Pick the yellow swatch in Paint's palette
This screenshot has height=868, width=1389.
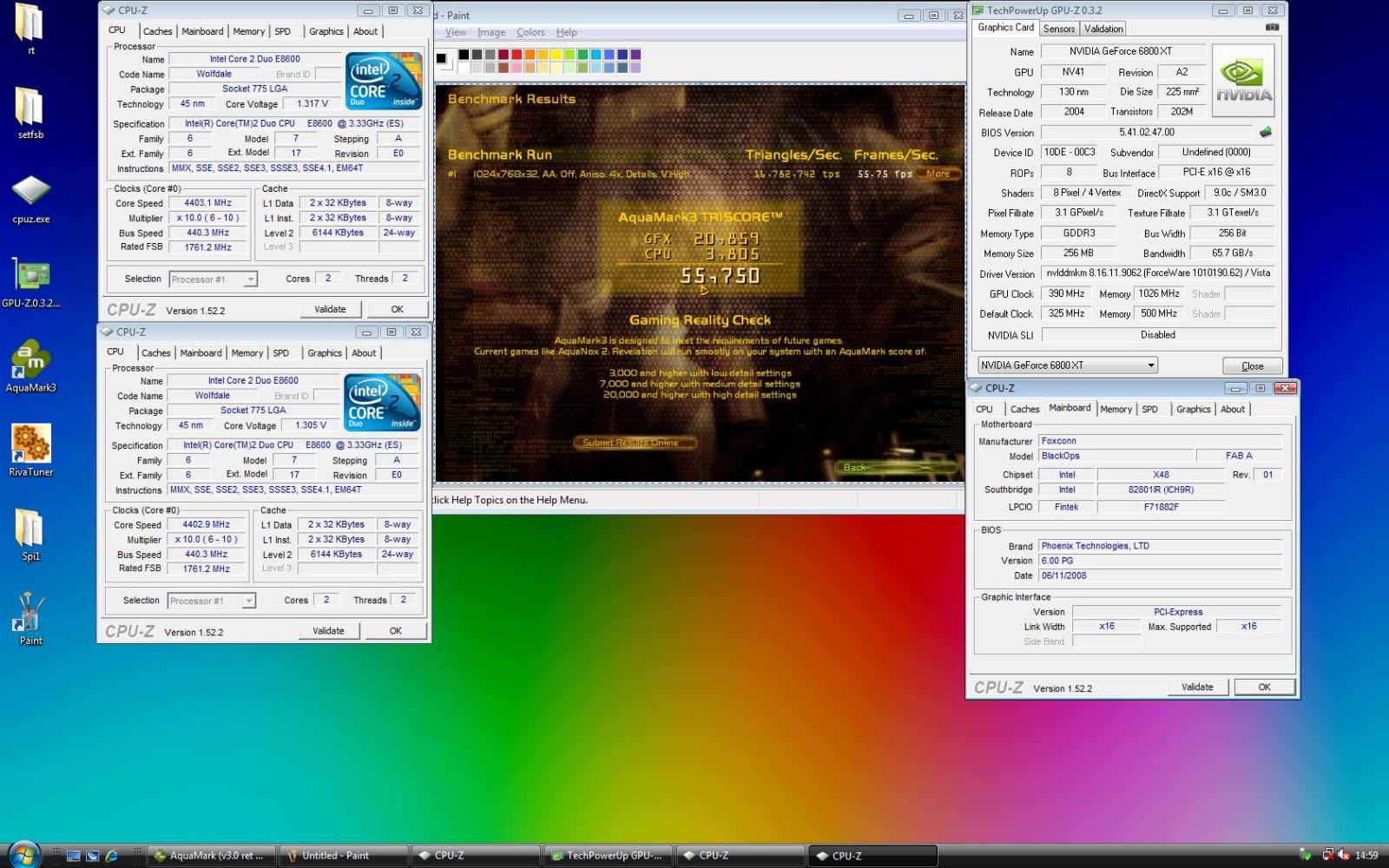pos(556,55)
